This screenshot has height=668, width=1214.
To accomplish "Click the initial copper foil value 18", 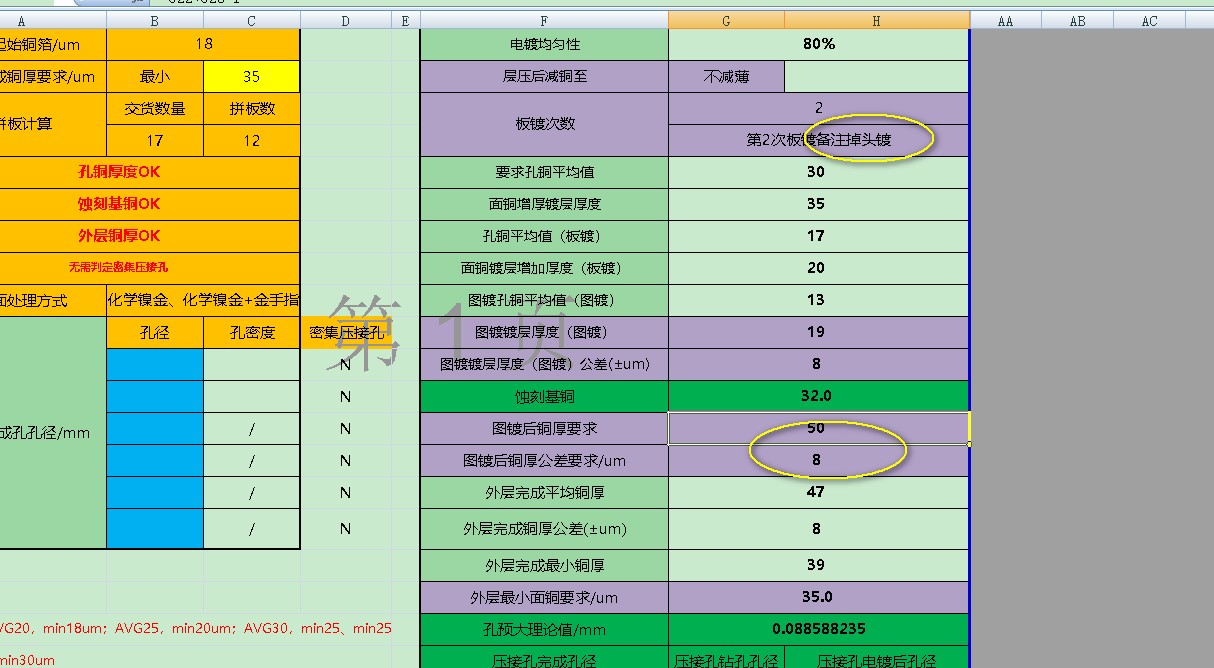I will [x=203, y=45].
